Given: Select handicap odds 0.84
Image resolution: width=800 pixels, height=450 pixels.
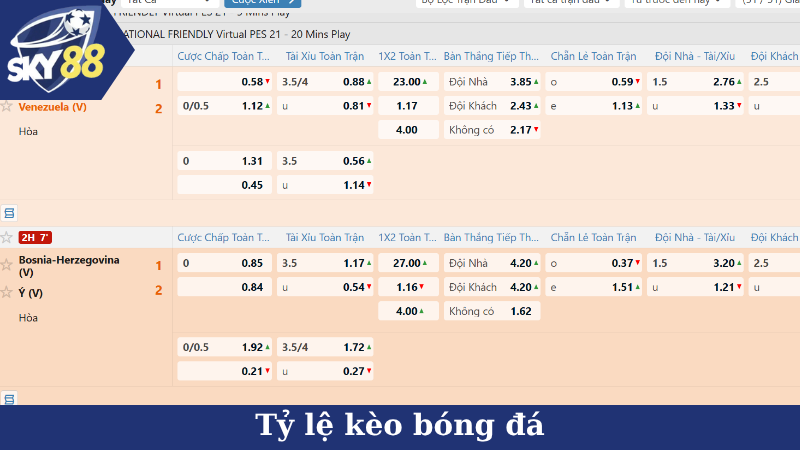Looking at the screenshot, I should point(224,287).
